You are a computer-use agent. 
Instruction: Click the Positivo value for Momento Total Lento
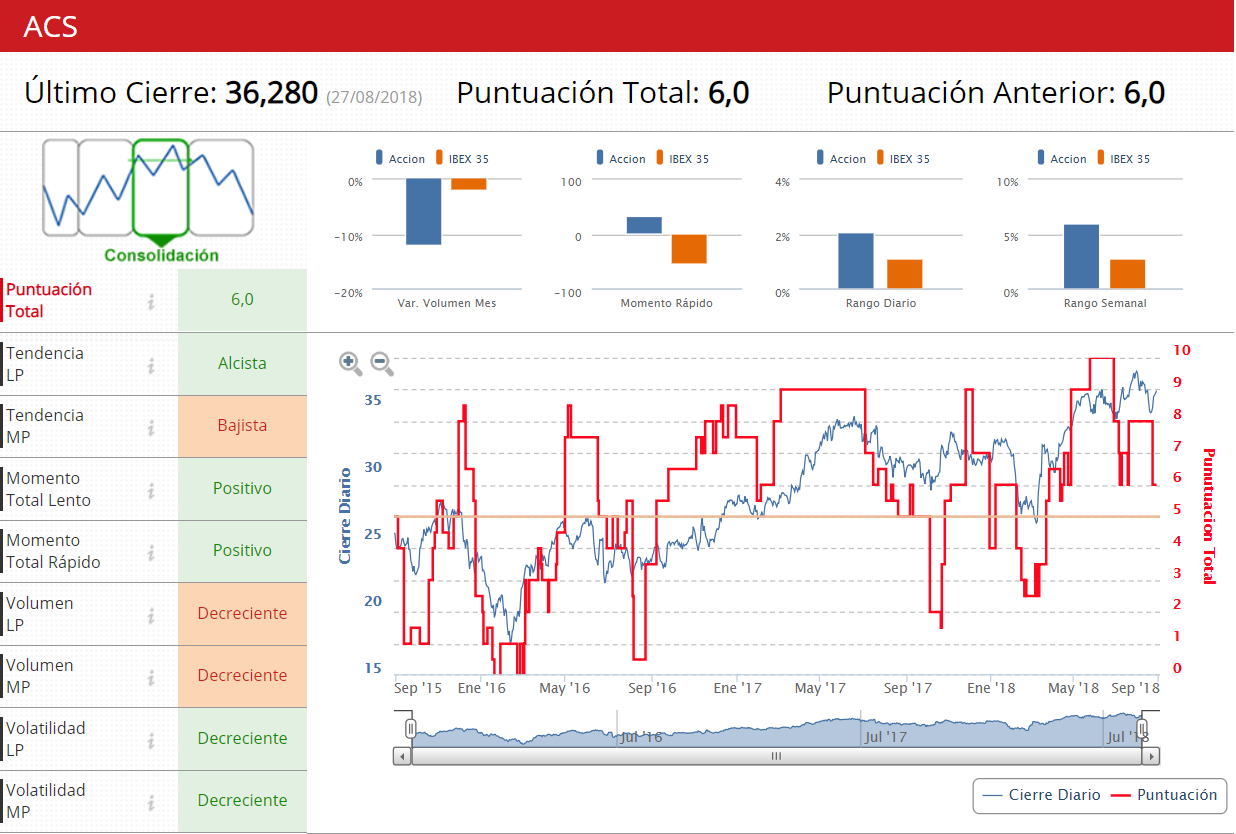(242, 489)
